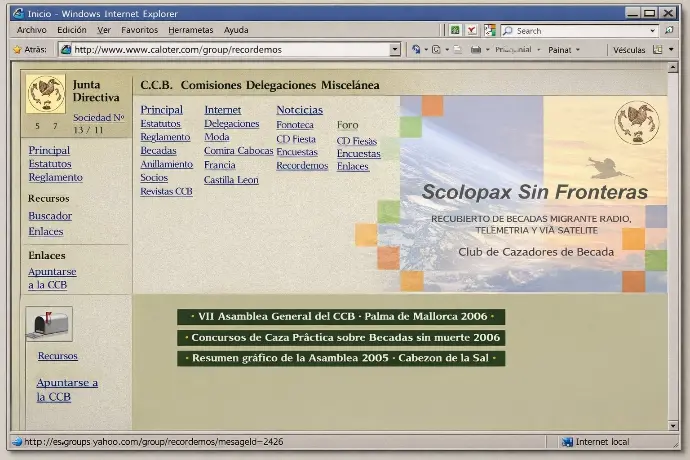Open the Edición menu

[72, 30]
